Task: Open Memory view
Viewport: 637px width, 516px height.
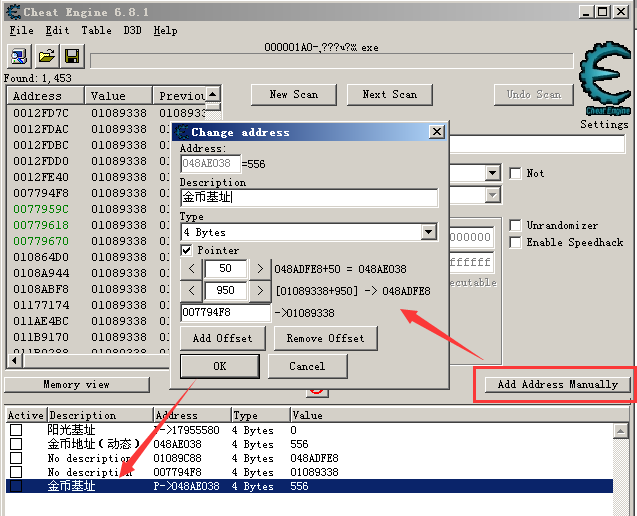Action: click(77, 384)
